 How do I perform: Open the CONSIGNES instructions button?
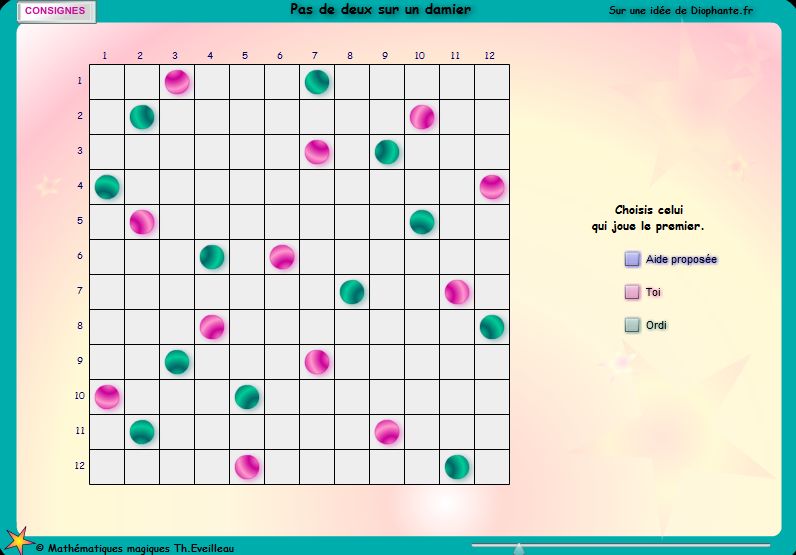[55, 11]
